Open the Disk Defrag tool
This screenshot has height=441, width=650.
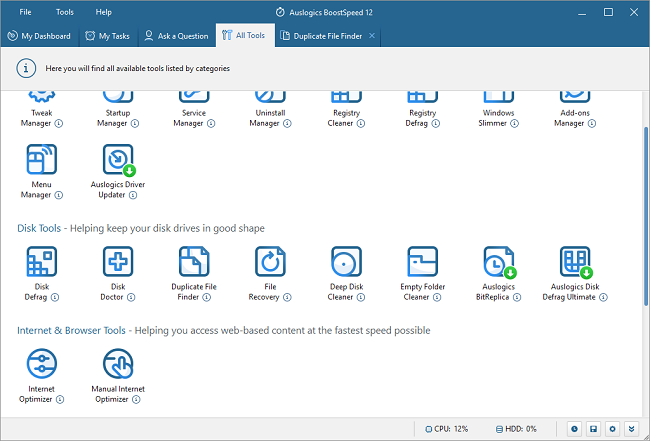coord(41,262)
